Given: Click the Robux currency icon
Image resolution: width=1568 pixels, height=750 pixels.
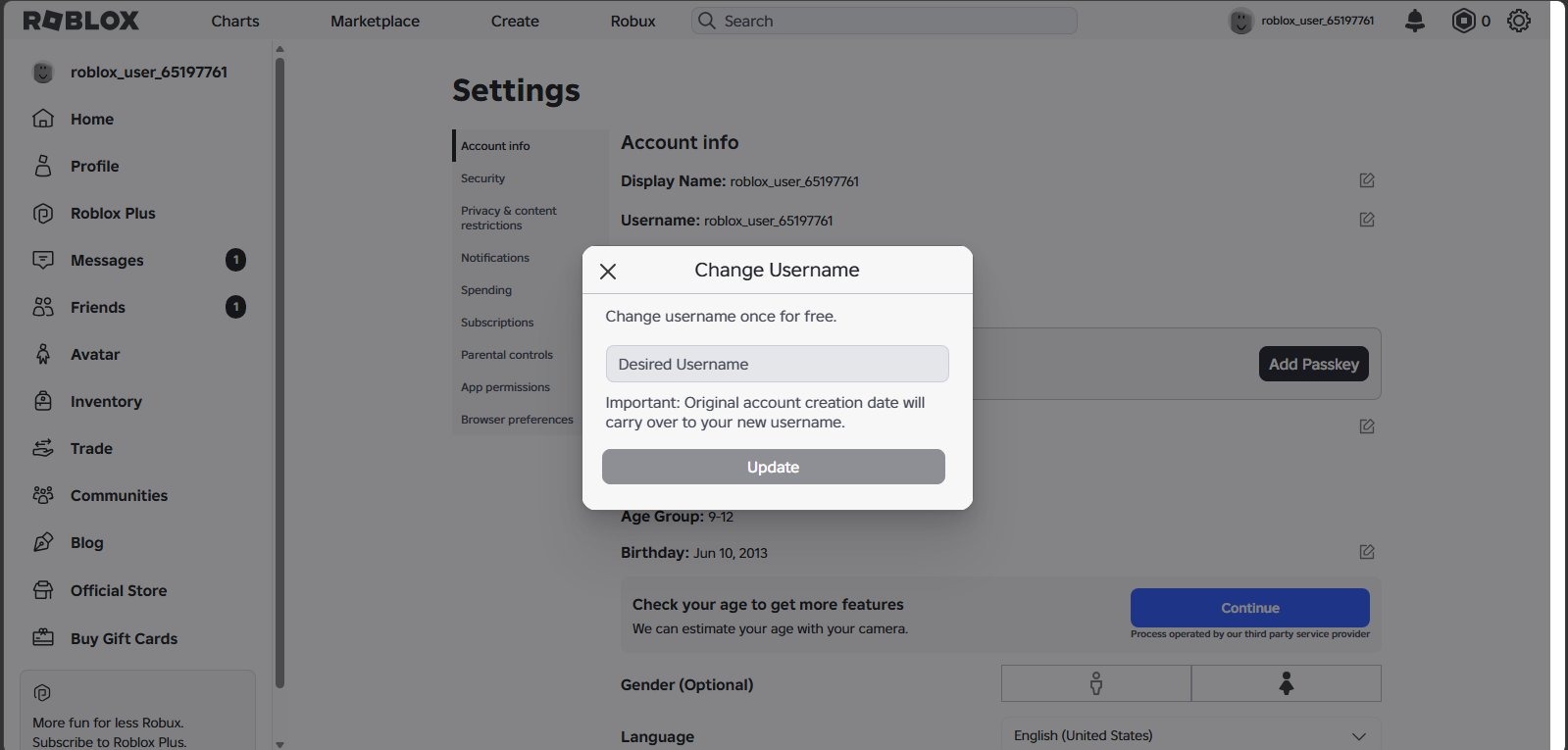Looking at the screenshot, I should click(x=1463, y=21).
